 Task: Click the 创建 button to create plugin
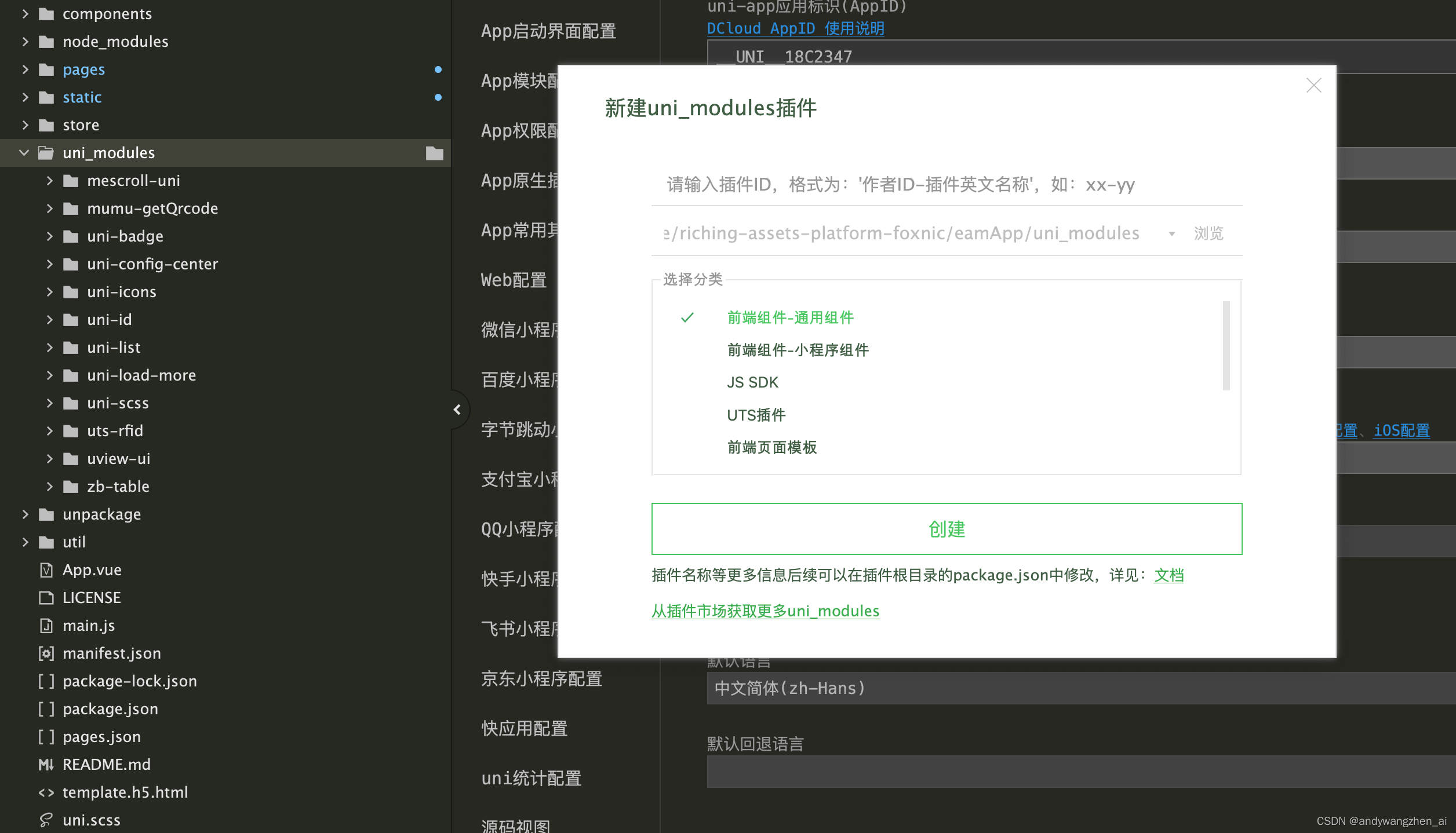click(x=946, y=528)
